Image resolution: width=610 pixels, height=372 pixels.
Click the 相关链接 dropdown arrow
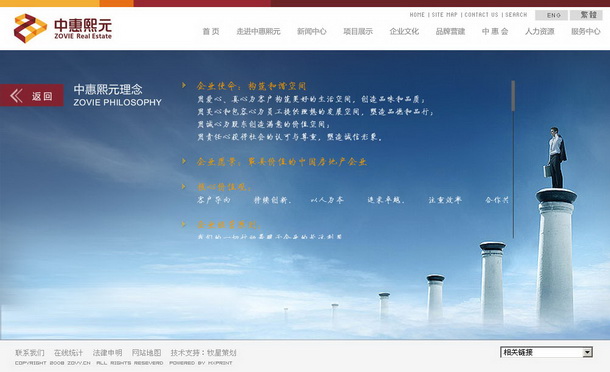(587, 353)
